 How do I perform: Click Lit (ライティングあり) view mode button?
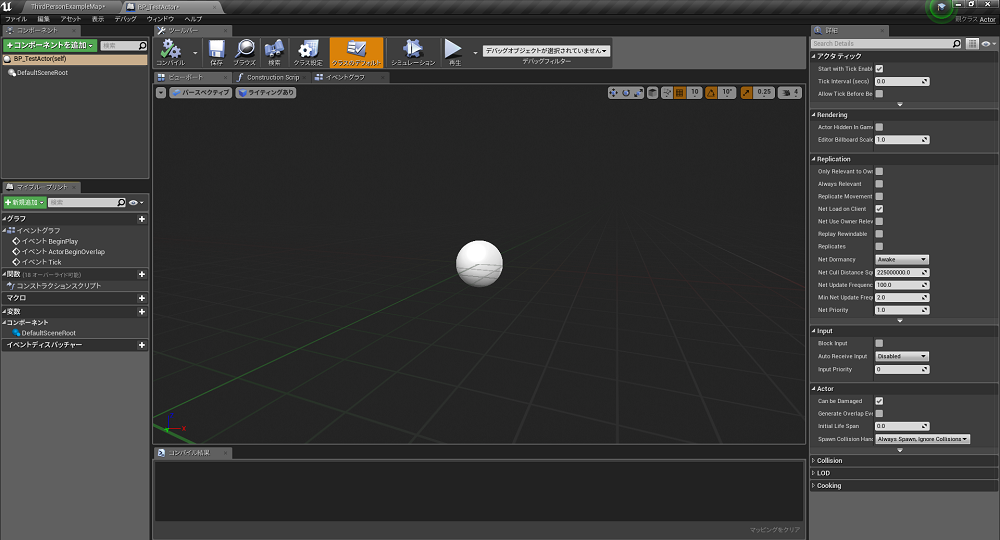[266, 92]
